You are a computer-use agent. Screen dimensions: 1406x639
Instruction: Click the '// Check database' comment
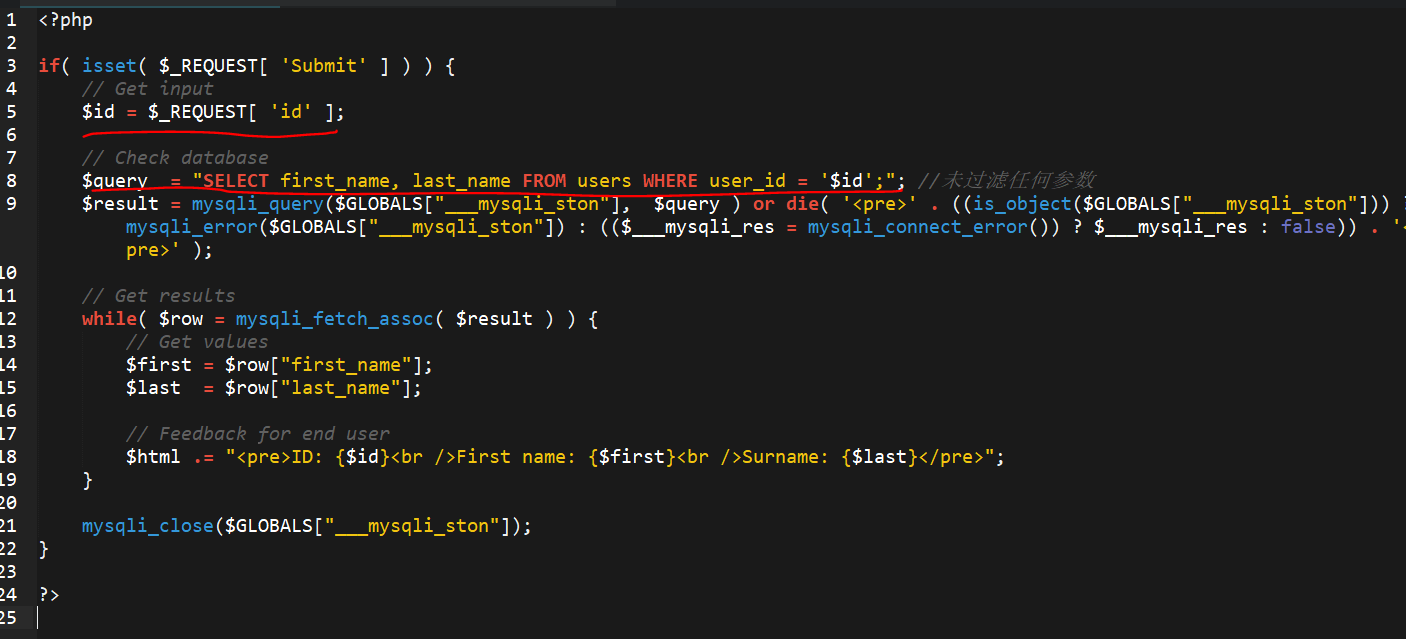175,158
